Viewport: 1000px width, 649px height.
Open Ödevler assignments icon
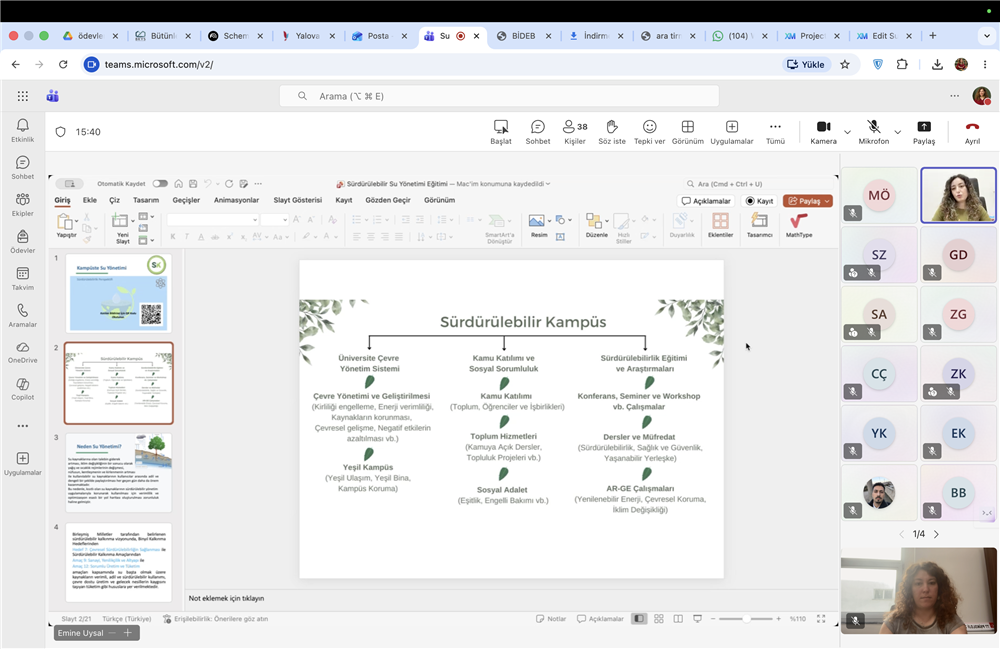coord(22,242)
